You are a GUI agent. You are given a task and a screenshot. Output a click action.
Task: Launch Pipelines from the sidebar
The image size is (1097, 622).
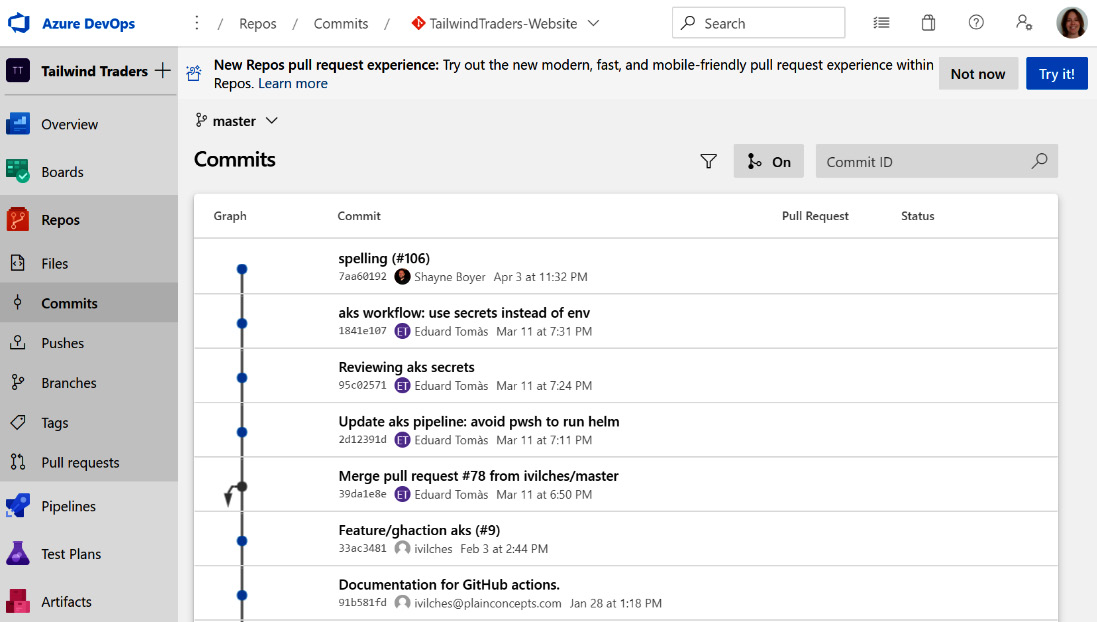coord(66,507)
